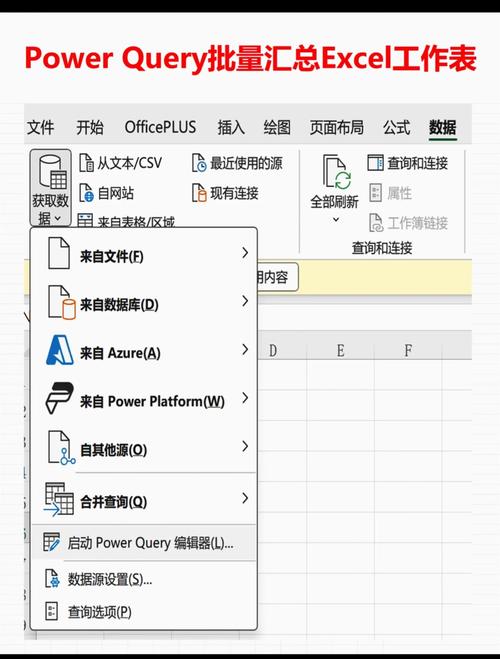Click the Power Query editor pencil icon
This screenshot has width=500, height=659.
pyautogui.click(x=52, y=542)
